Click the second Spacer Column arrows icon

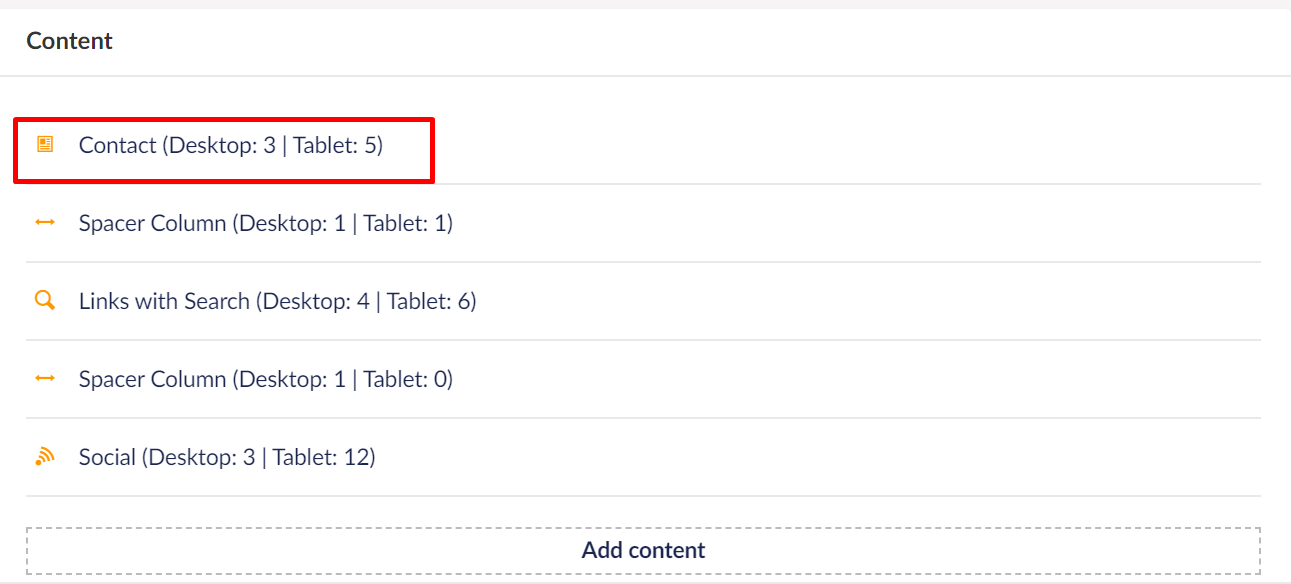44,379
